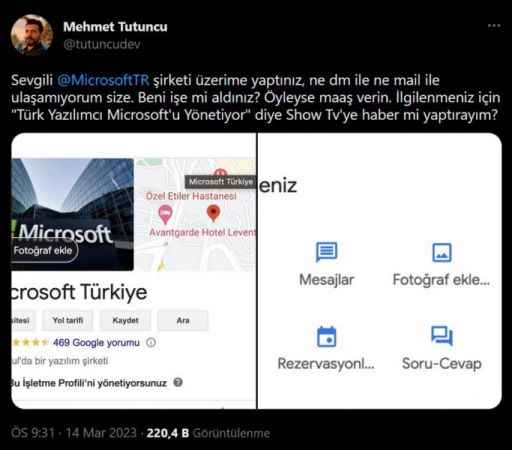Click the info icon beside Google yorumu
Viewport: 512px width, 450px height.
(151, 342)
